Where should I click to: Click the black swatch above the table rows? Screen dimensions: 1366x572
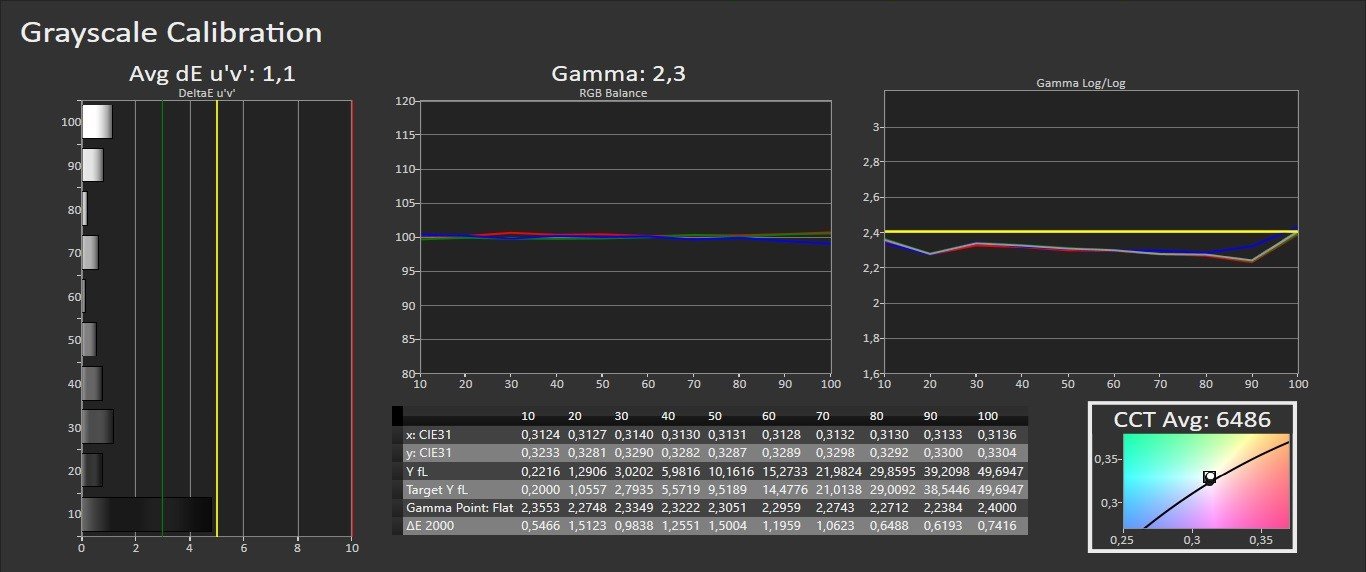point(398,415)
